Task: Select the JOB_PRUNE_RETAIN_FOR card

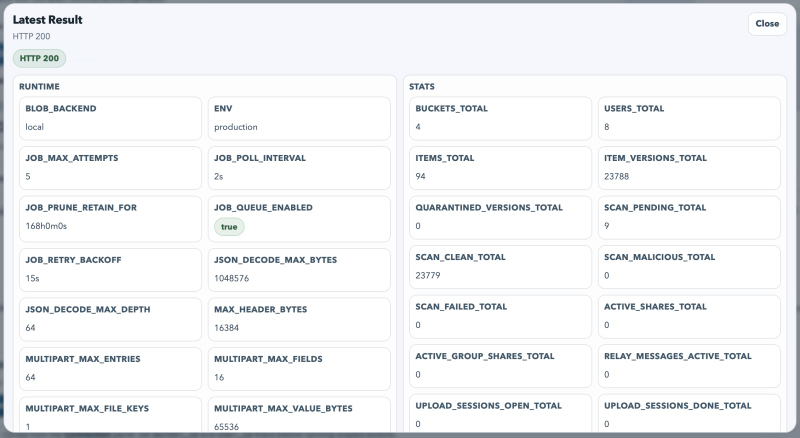Action: click(110, 219)
